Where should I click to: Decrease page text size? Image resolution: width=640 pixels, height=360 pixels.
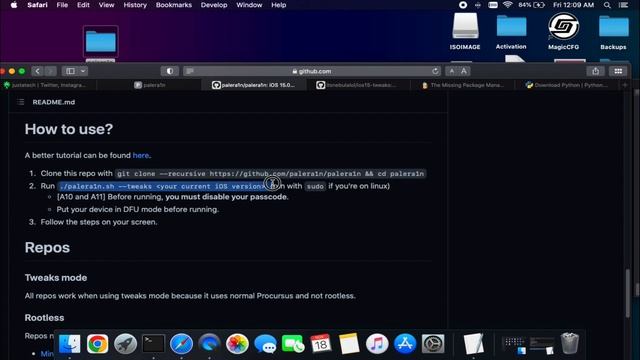point(451,71)
